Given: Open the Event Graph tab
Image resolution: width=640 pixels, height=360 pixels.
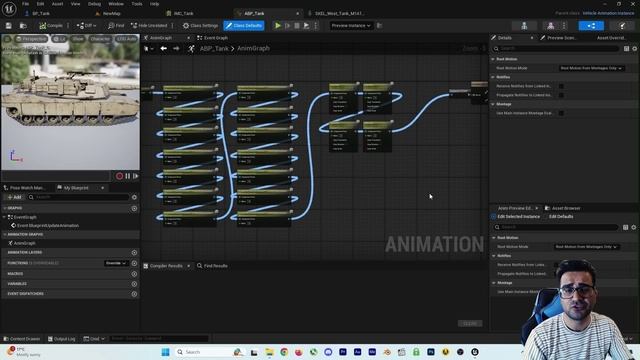Looking at the screenshot, I should point(212,38).
